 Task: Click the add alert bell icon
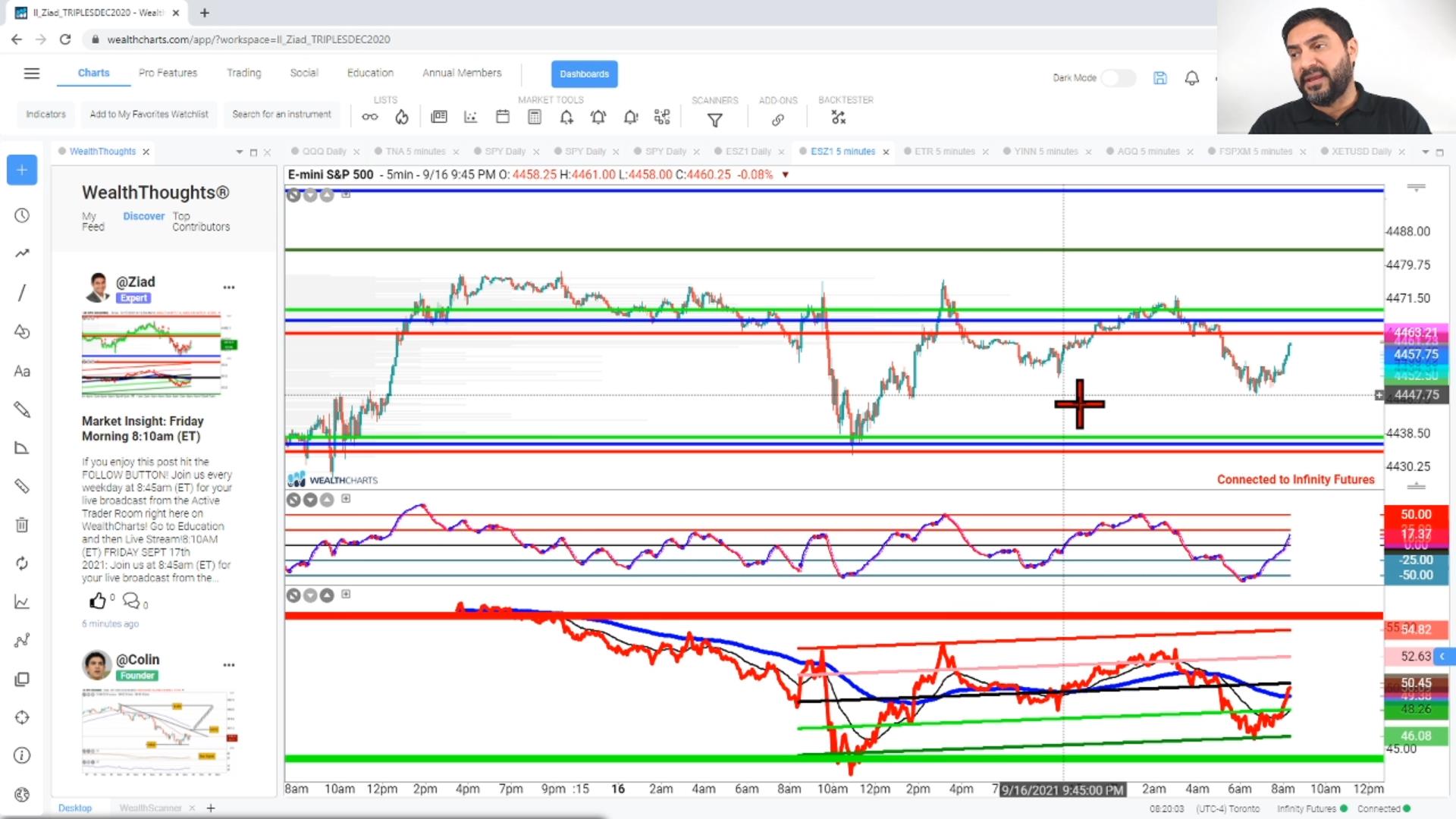(x=566, y=117)
